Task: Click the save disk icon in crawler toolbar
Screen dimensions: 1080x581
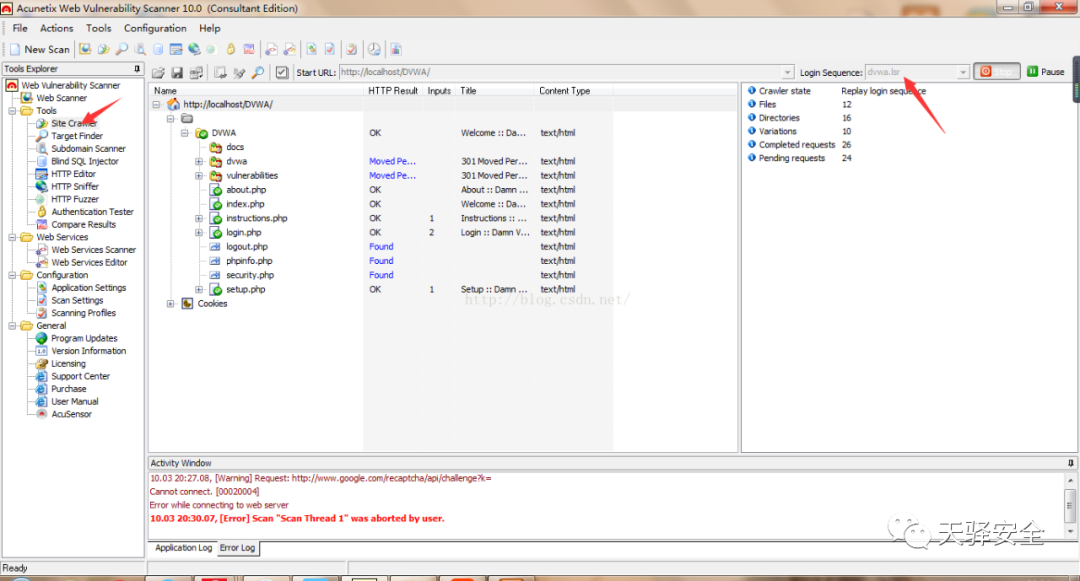Action: [177, 72]
